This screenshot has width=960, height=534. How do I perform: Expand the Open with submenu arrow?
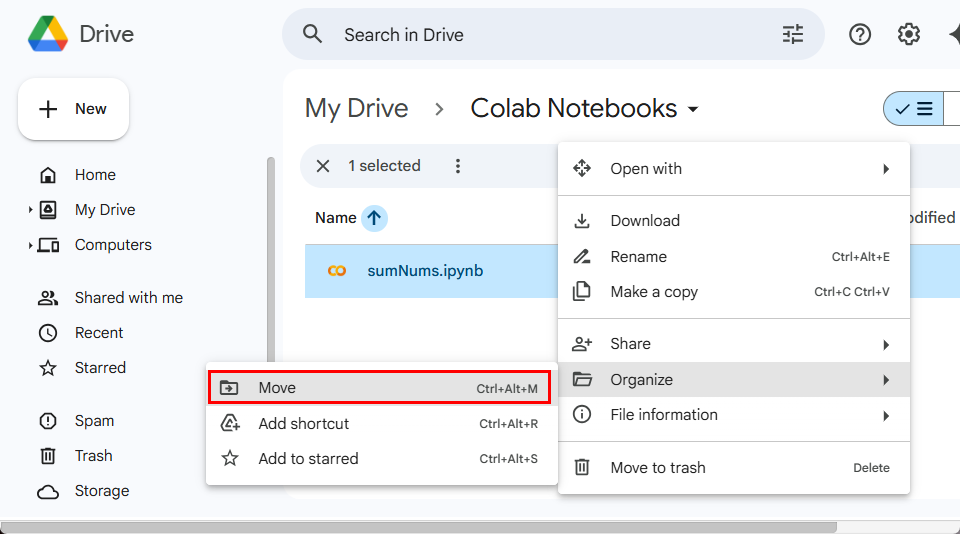coord(886,169)
